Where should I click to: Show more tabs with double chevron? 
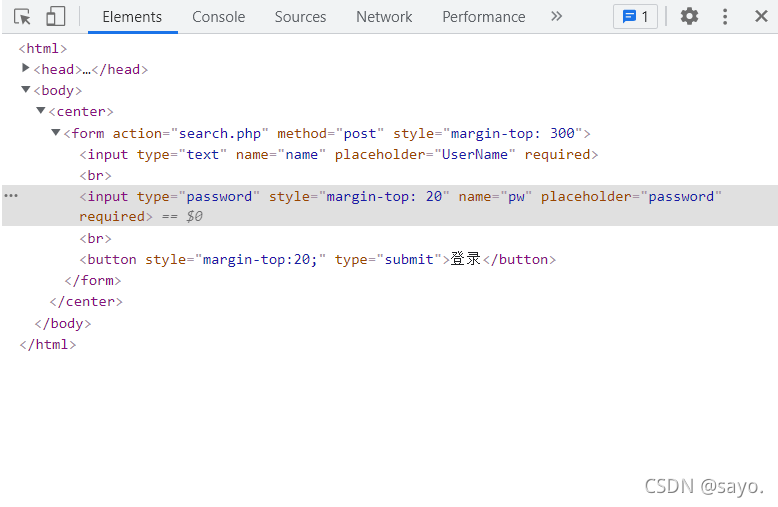[x=557, y=16]
